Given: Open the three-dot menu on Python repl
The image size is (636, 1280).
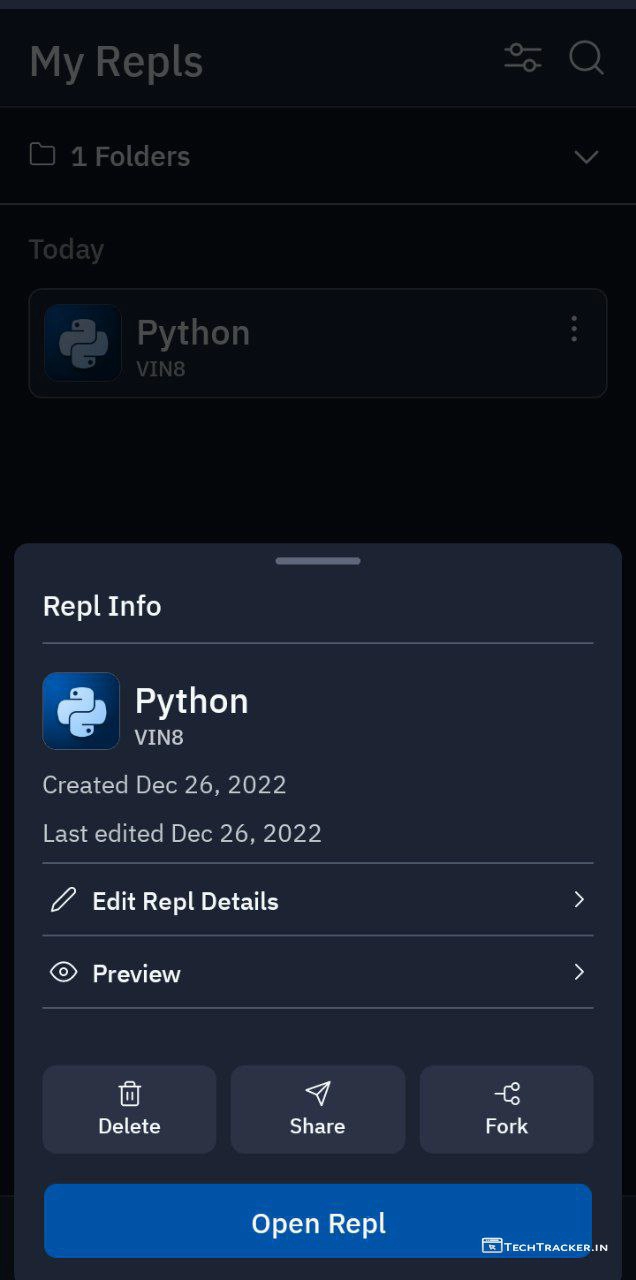Looking at the screenshot, I should [573, 329].
